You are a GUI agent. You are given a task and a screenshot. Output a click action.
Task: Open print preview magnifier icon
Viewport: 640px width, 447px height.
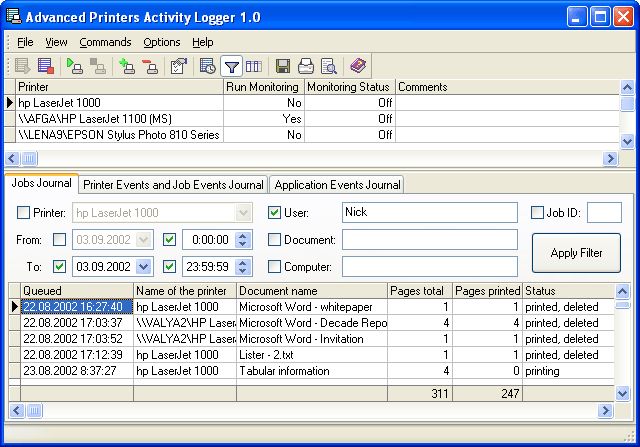click(x=329, y=66)
